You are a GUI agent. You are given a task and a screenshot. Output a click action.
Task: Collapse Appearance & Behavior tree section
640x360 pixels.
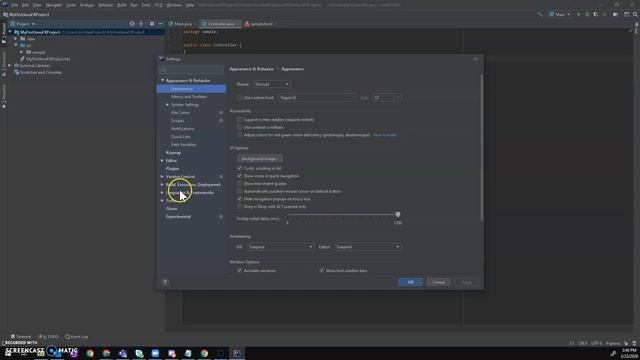pyautogui.click(x=162, y=81)
